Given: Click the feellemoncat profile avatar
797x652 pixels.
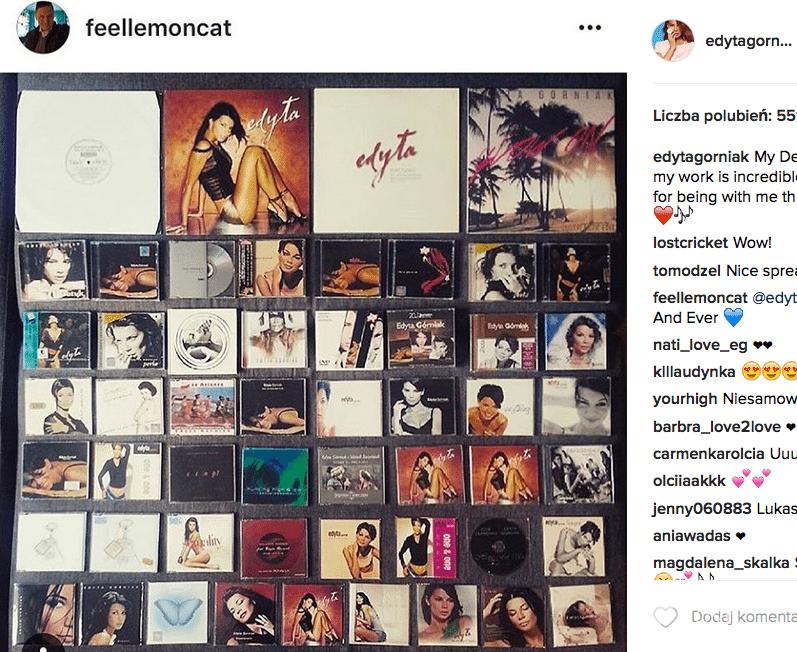Looking at the screenshot, I should [x=44, y=28].
